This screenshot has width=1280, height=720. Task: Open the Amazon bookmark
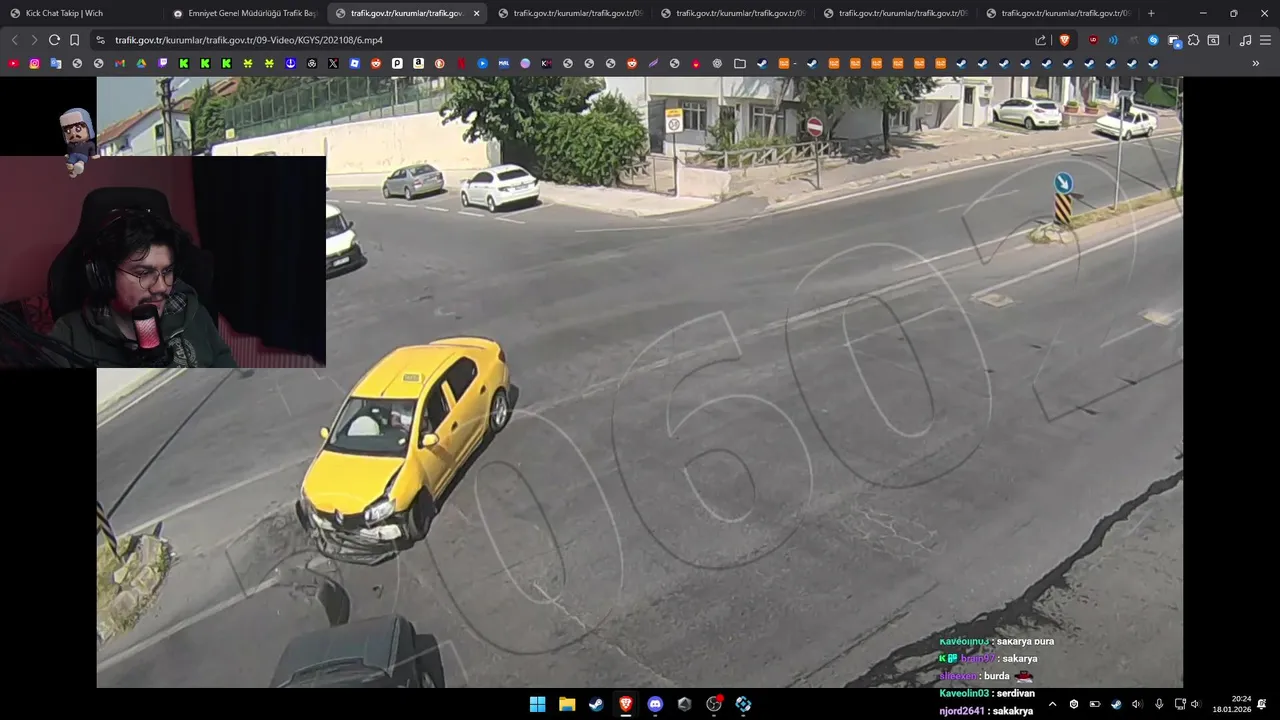point(418,63)
